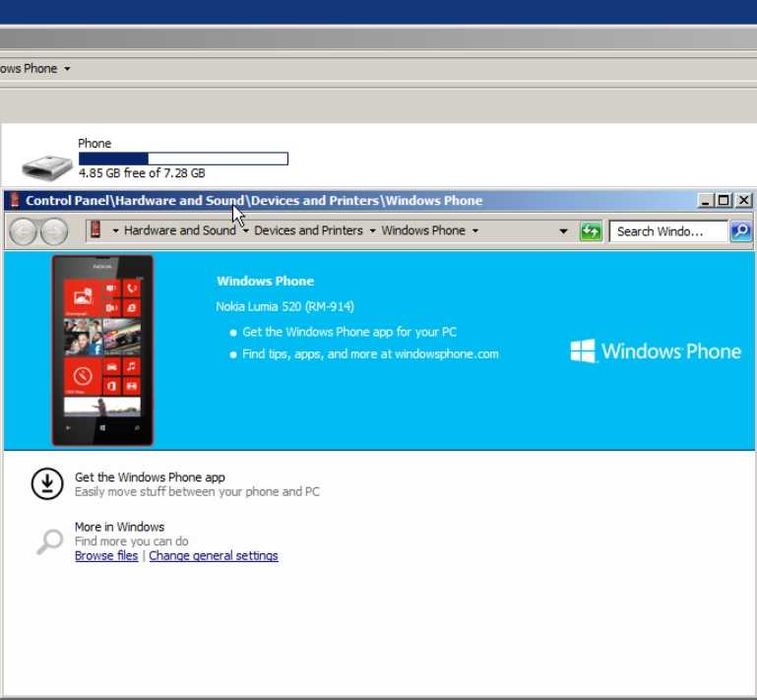Click 'More in Windows' heading
The width and height of the screenshot is (757, 700).
click(119, 527)
